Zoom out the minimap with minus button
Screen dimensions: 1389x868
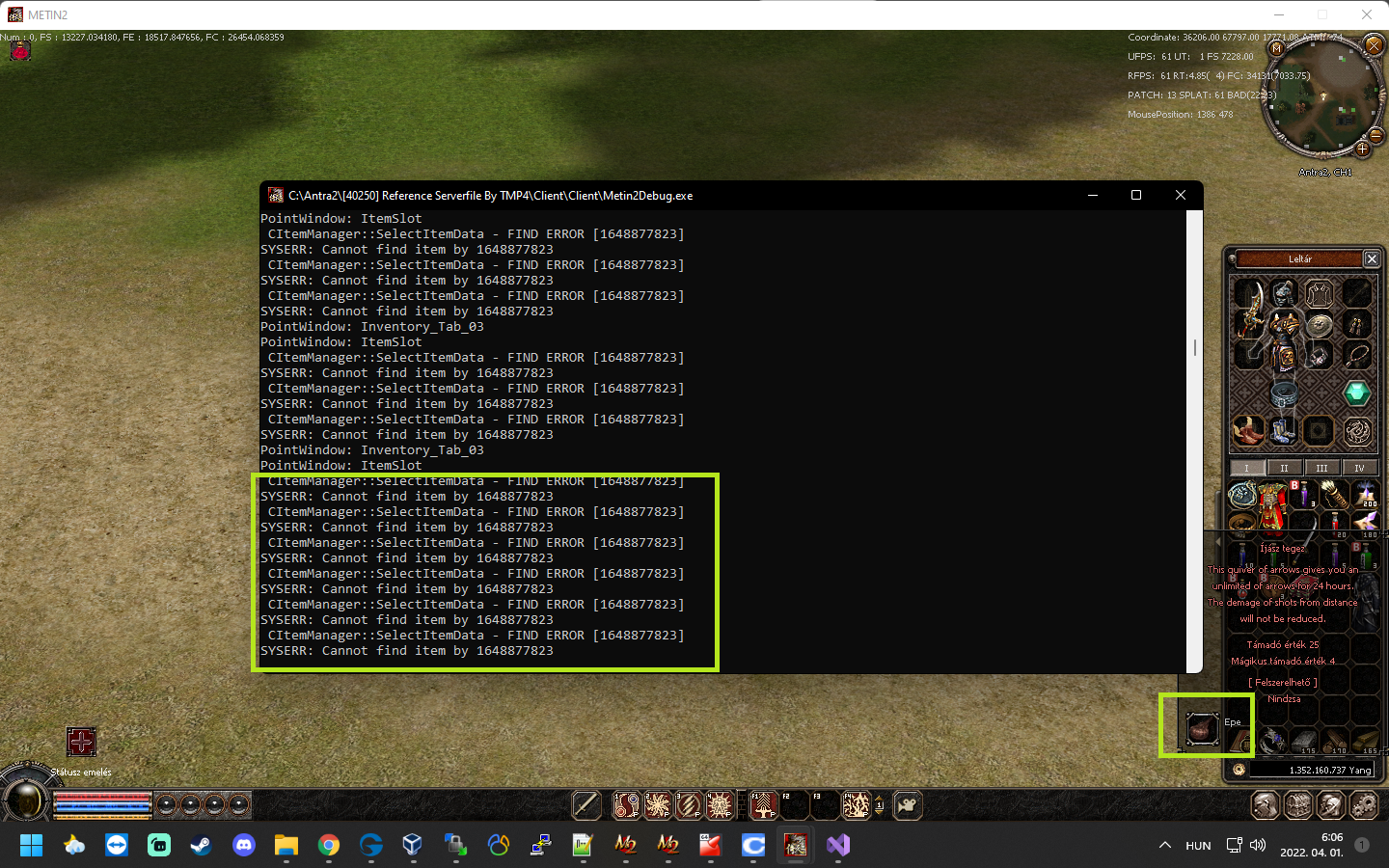pos(1376,136)
